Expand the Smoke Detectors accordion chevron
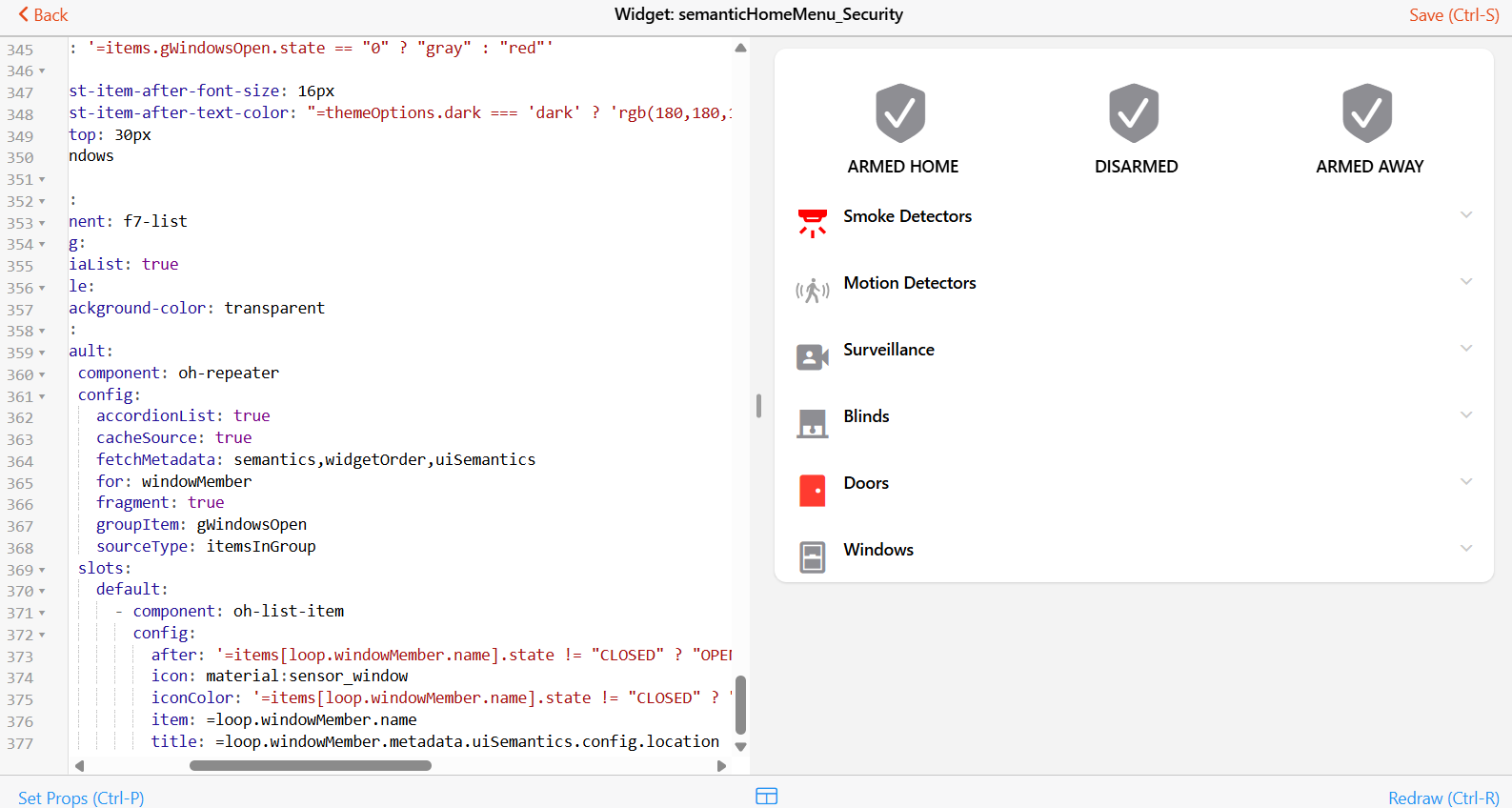The width and height of the screenshot is (1512, 808). [1466, 215]
